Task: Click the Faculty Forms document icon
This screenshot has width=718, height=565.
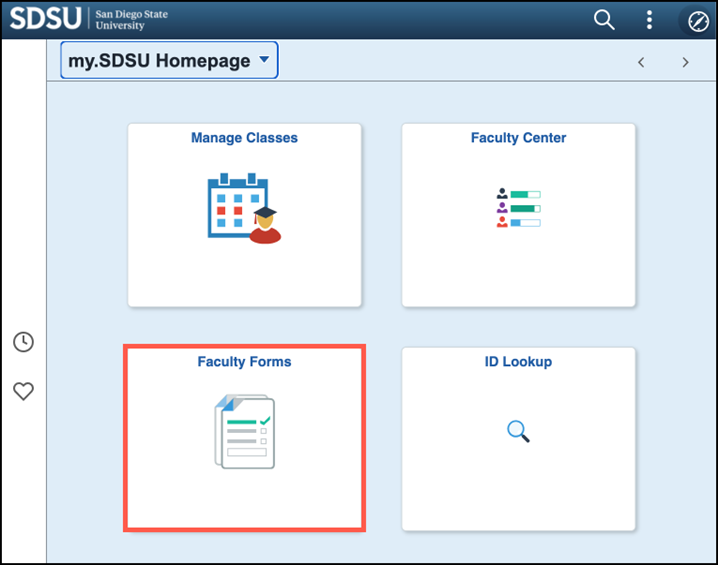Action: tap(245, 431)
